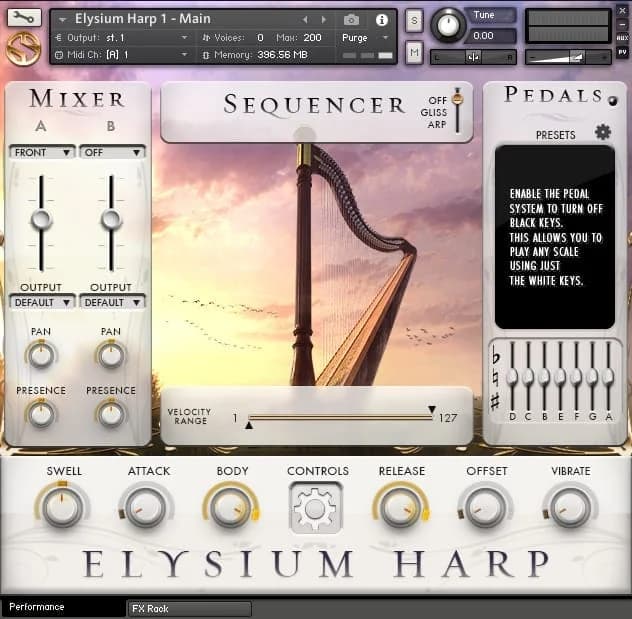
Task: Go to next instrument with the right arrow
Action: pyautogui.click(x=323, y=19)
